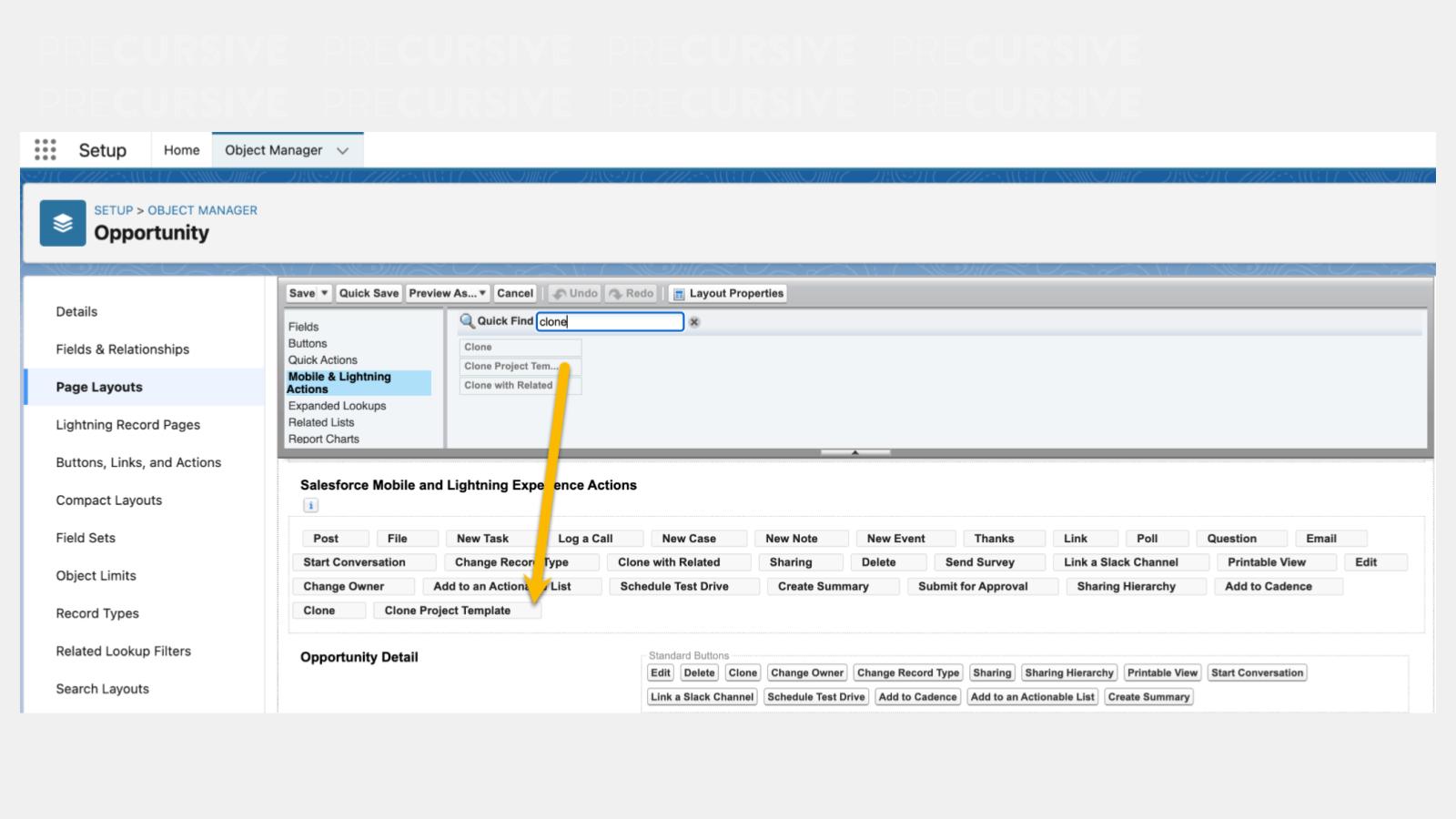Select the Clone palette result
This screenshot has width=1456, height=819.
click(x=520, y=347)
